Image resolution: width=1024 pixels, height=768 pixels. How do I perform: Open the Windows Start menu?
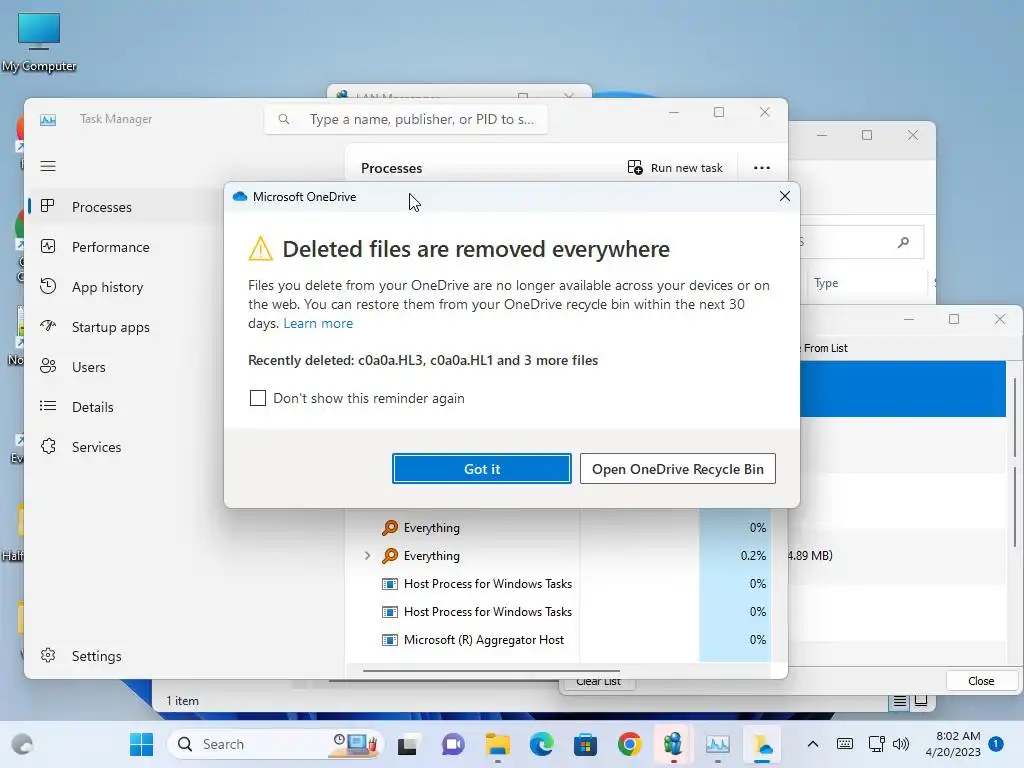click(141, 744)
